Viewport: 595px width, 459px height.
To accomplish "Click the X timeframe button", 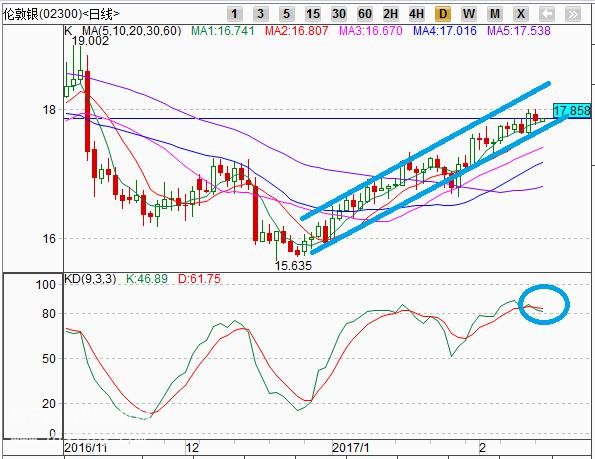I will (521, 14).
